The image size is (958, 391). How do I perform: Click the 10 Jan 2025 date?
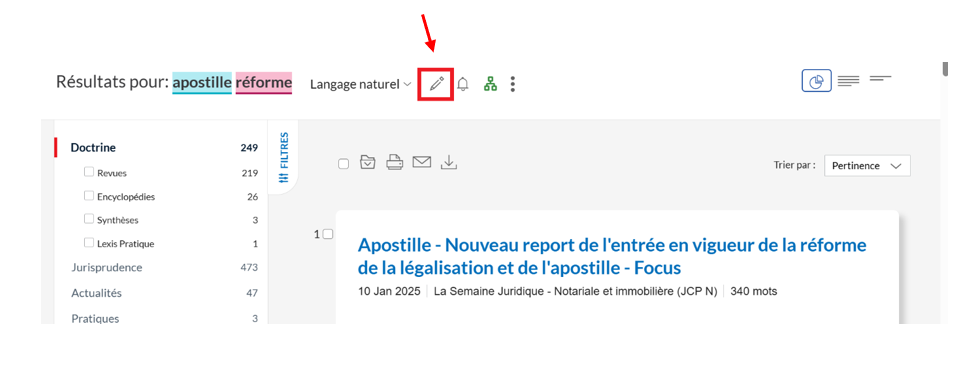tap(389, 291)
